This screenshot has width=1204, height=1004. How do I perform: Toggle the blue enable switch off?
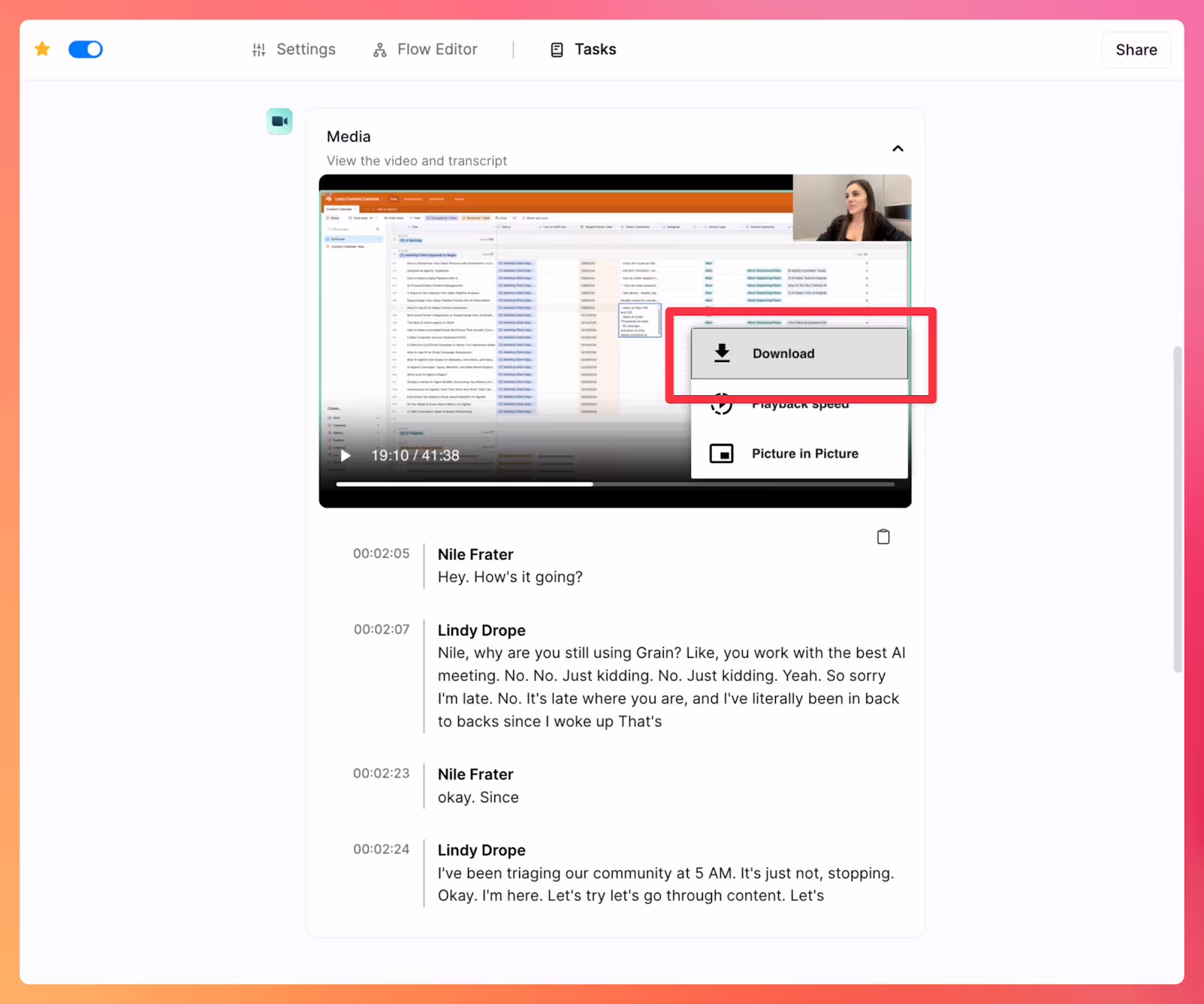pyautogui.click(x=85, y=49)
